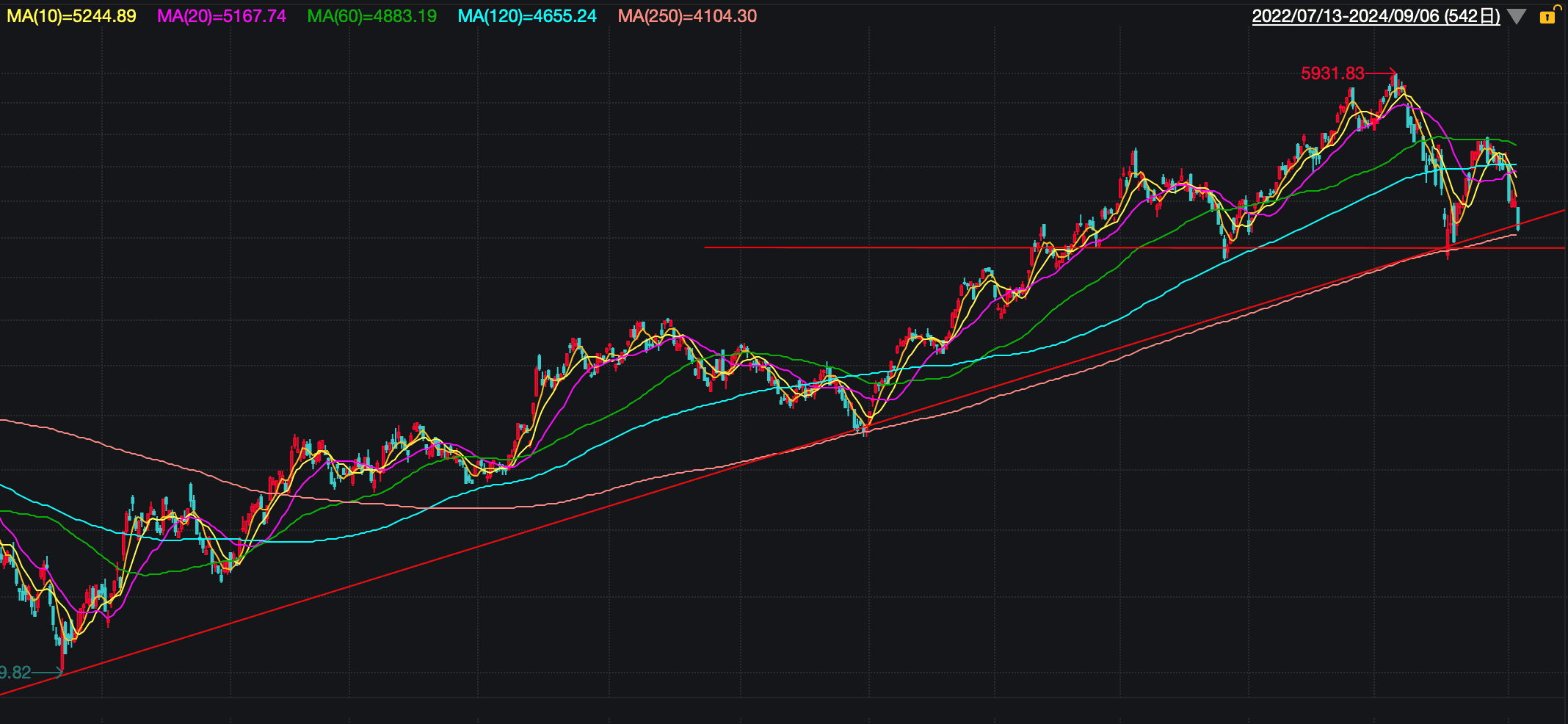Click the yellow unlock padlock icon
1568x724 pixels.
(x=1548, y=15)
